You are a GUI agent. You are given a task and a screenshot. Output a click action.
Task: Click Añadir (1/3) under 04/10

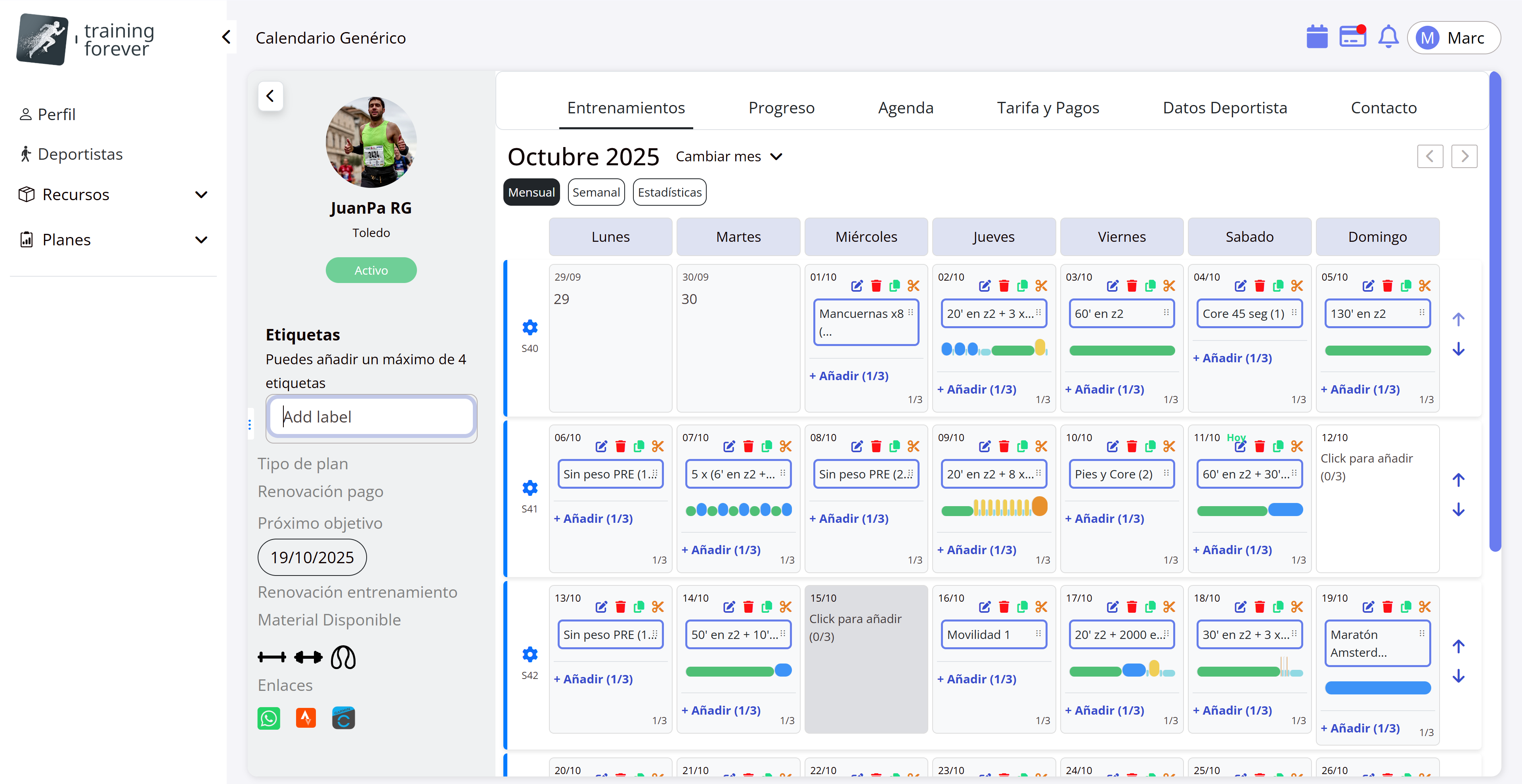[1232, 358]
